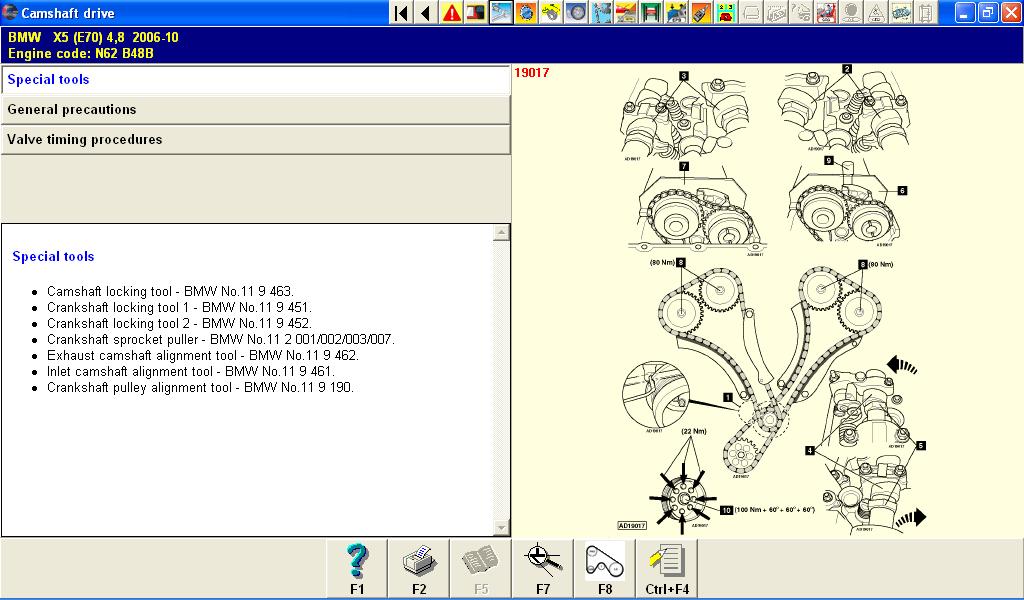Minimize the Camshaft drive window

click(967, 12)
